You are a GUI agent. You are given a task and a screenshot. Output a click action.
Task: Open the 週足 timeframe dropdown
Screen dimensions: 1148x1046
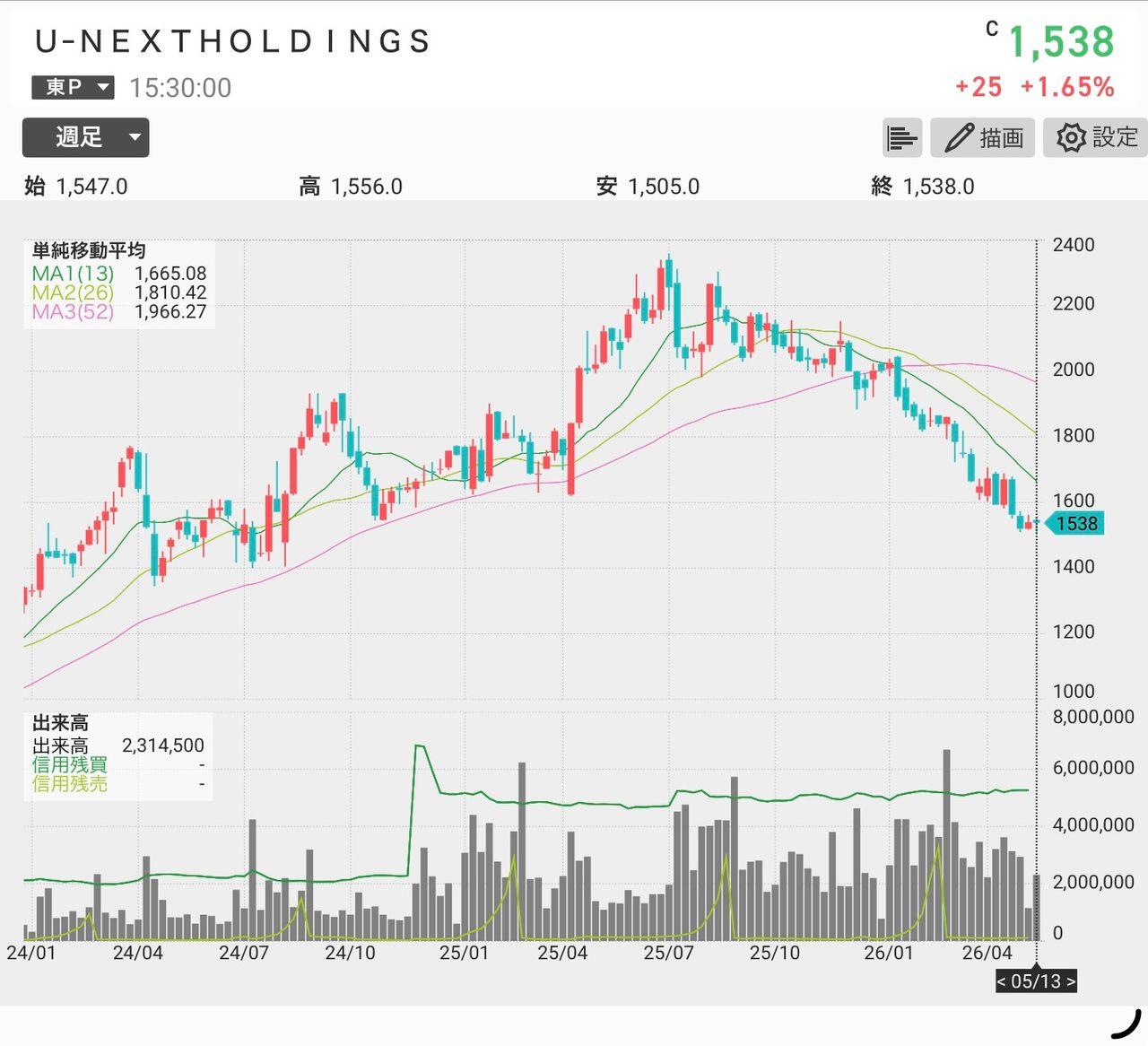(x=85, y=137)
